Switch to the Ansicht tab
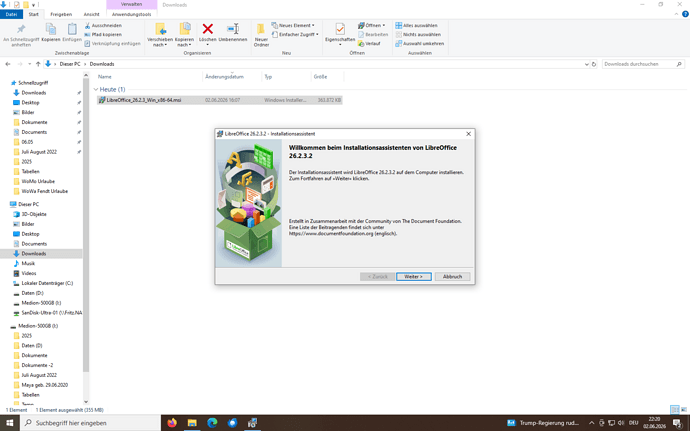 pyautogui.click(x=91, y=15)
